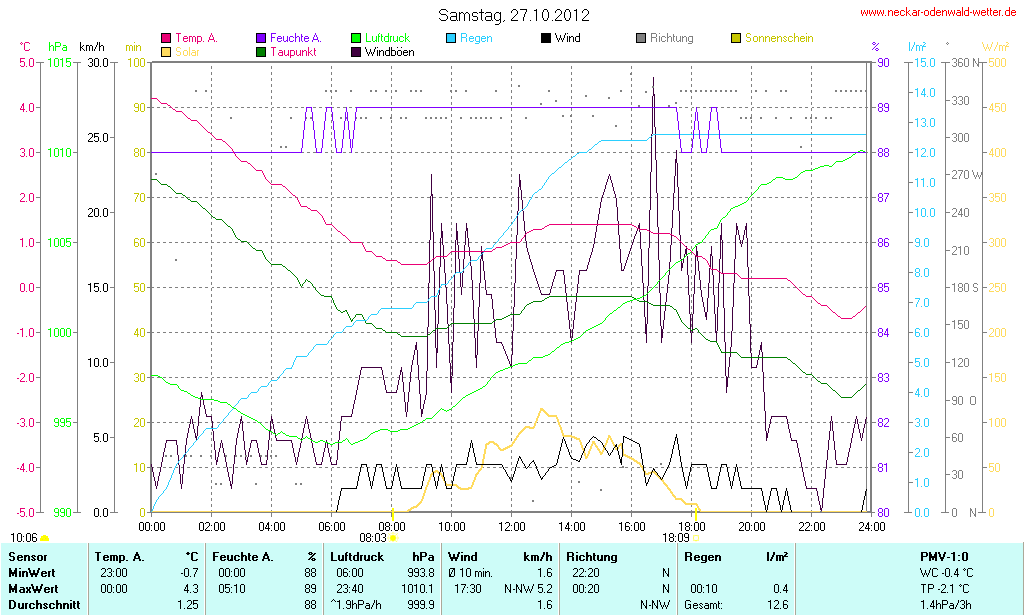The image size is (1024, 615).
Task: Click the pink Temp. A. legend swatch
Action: pyautogui.click(x=166, y=38)
